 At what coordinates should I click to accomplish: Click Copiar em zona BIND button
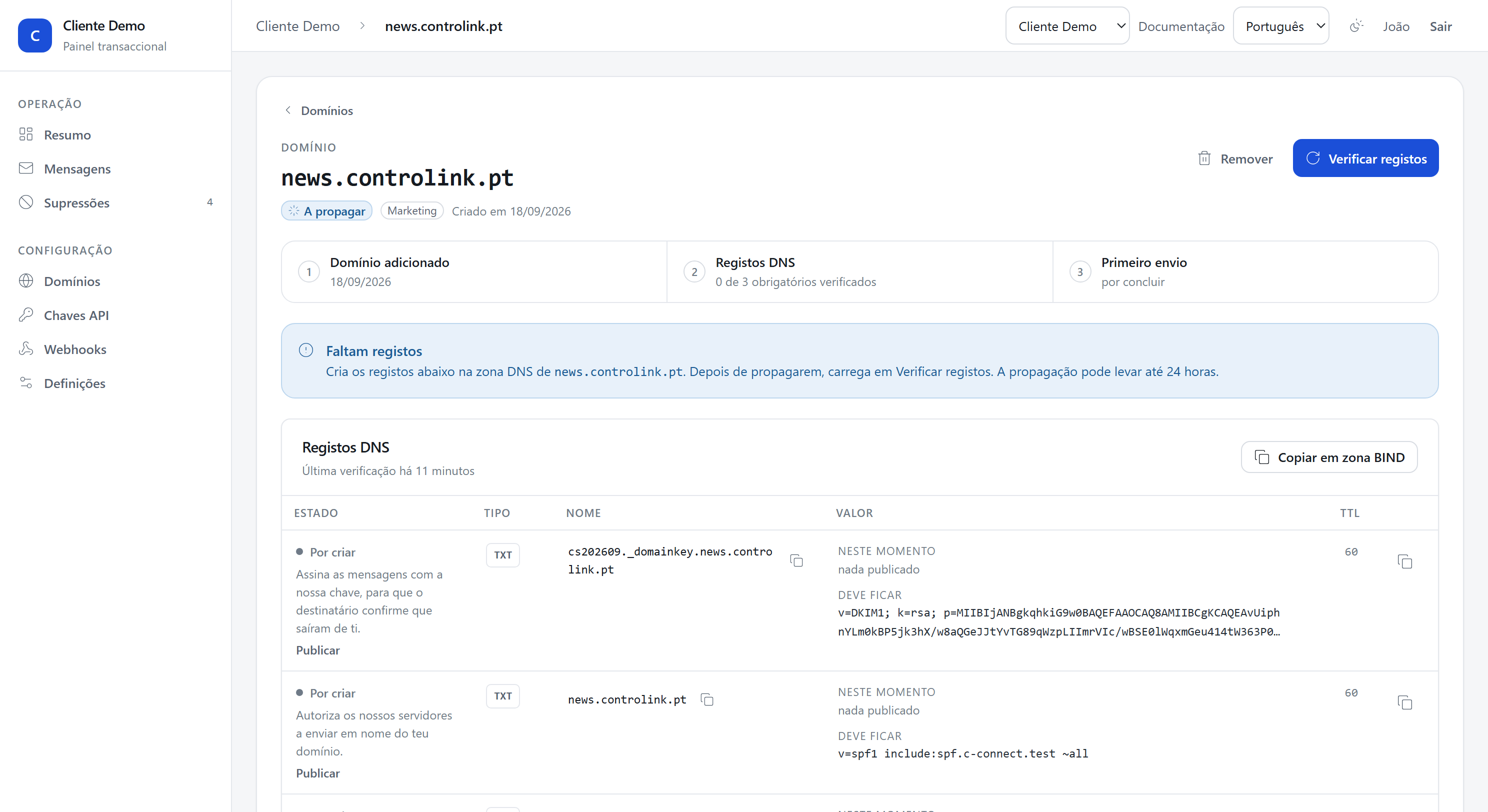pyautogui.click(x=1328, y=457)
